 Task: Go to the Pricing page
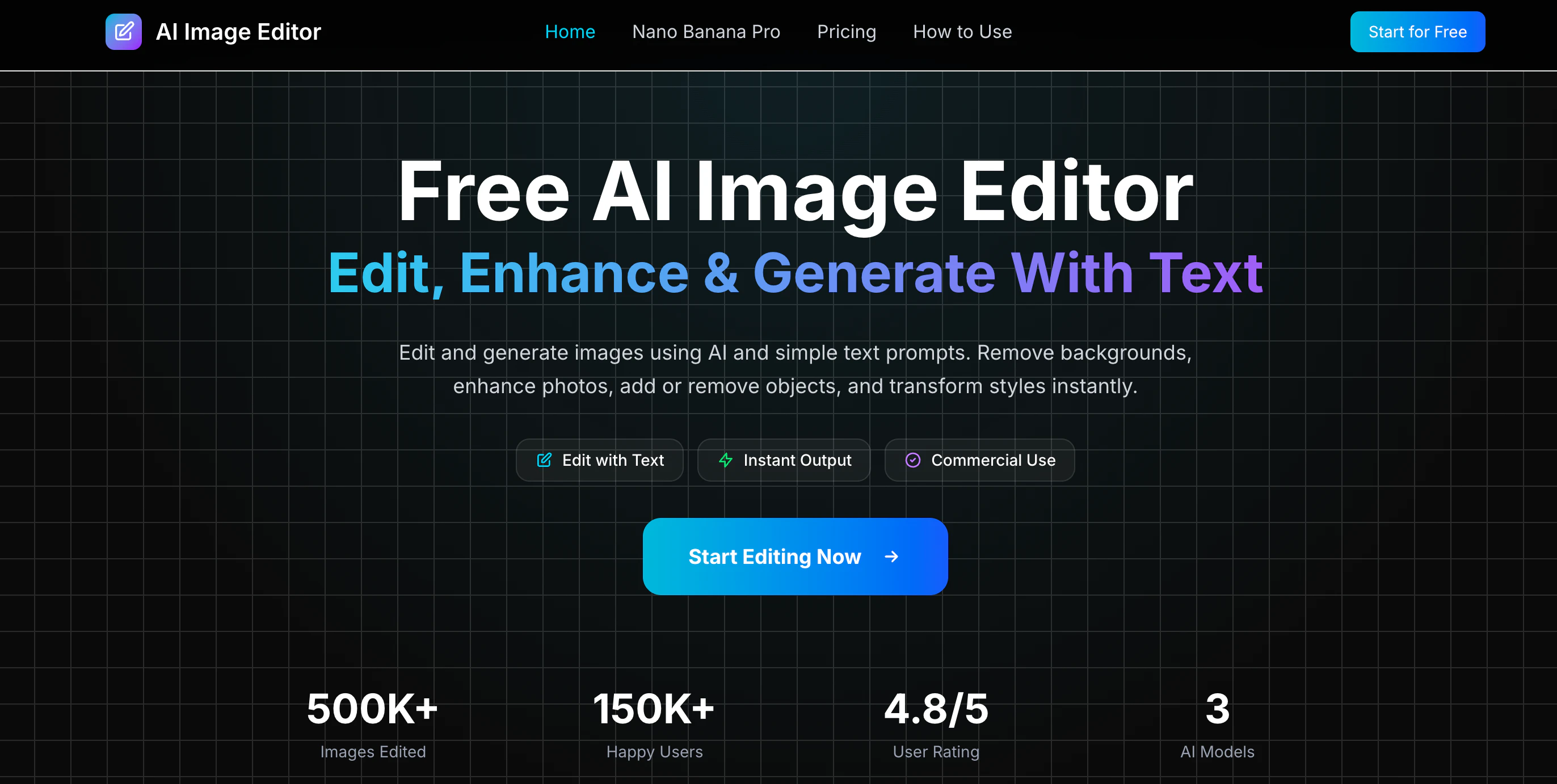846,31
